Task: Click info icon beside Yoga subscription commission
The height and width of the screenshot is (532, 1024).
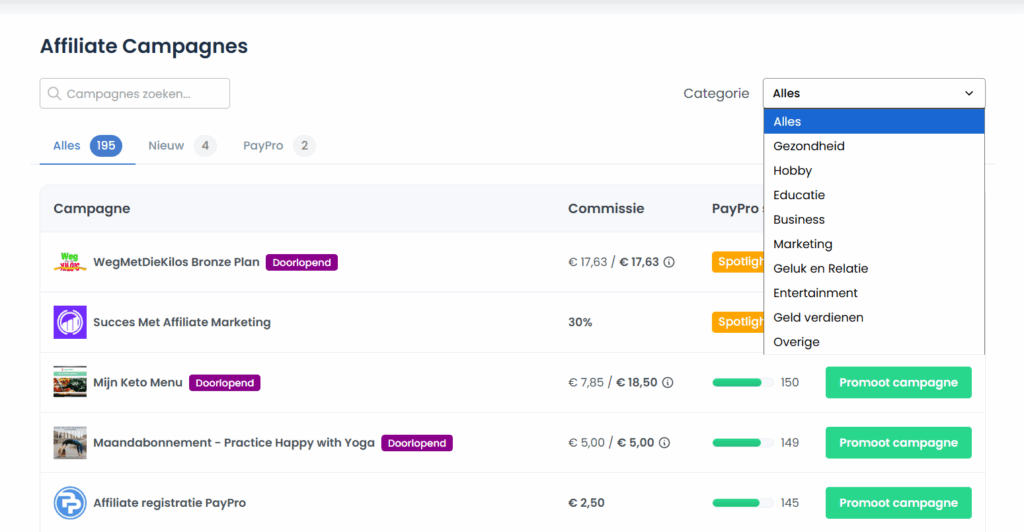Action: coord(664,442)
